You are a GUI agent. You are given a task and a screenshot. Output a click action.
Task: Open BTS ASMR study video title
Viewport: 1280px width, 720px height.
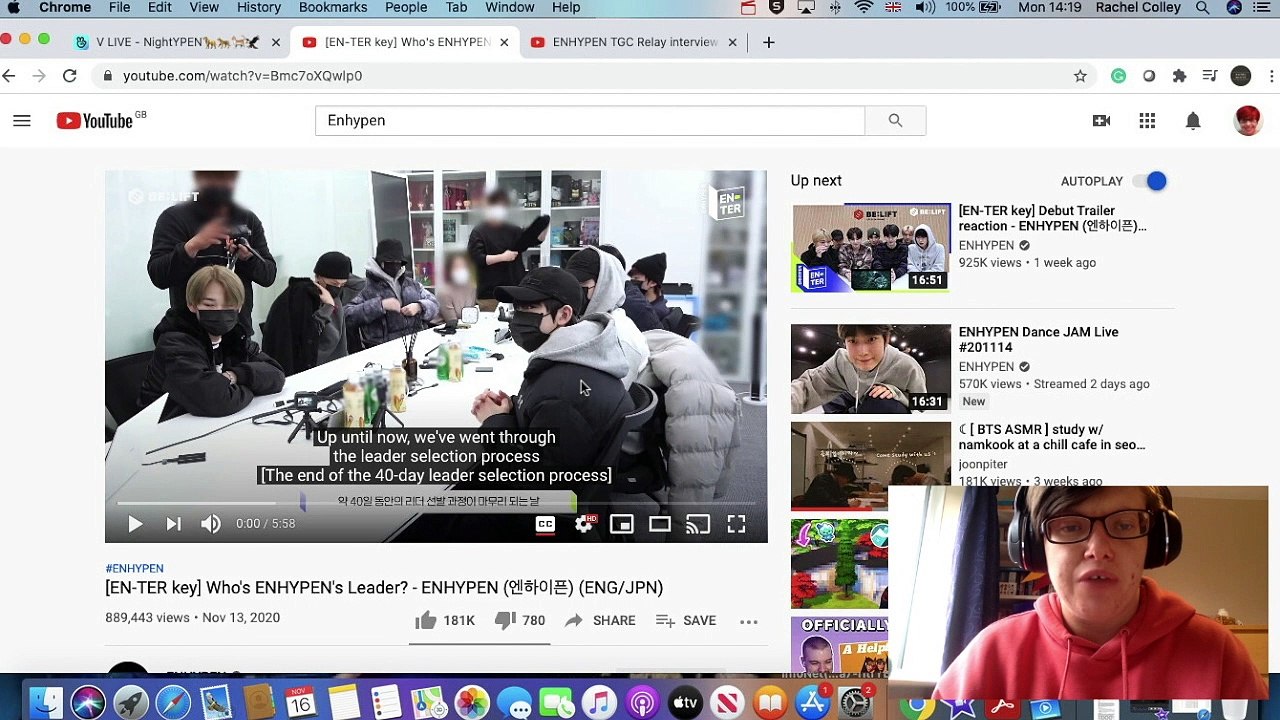click(x=1052, y=437)
